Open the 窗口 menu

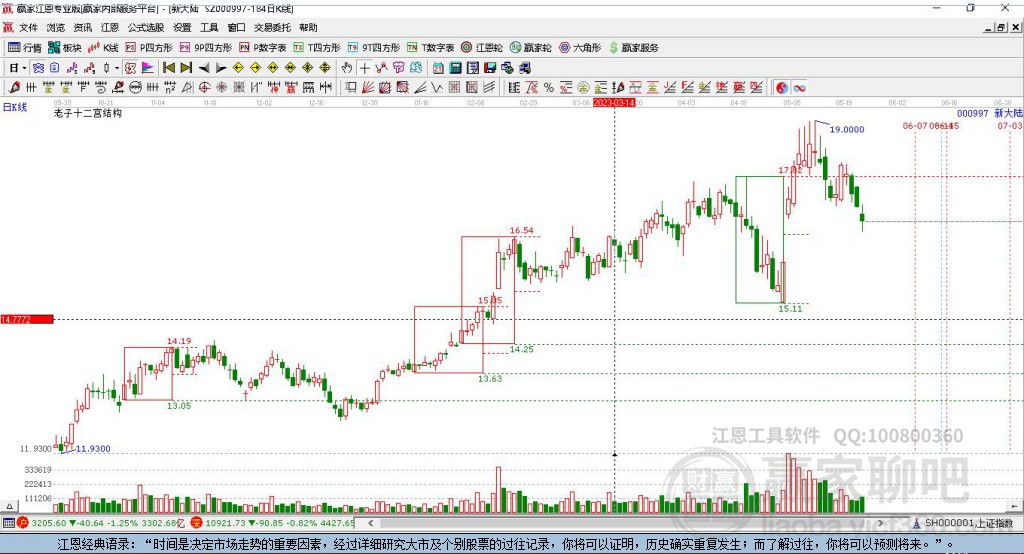click(236, 27)
